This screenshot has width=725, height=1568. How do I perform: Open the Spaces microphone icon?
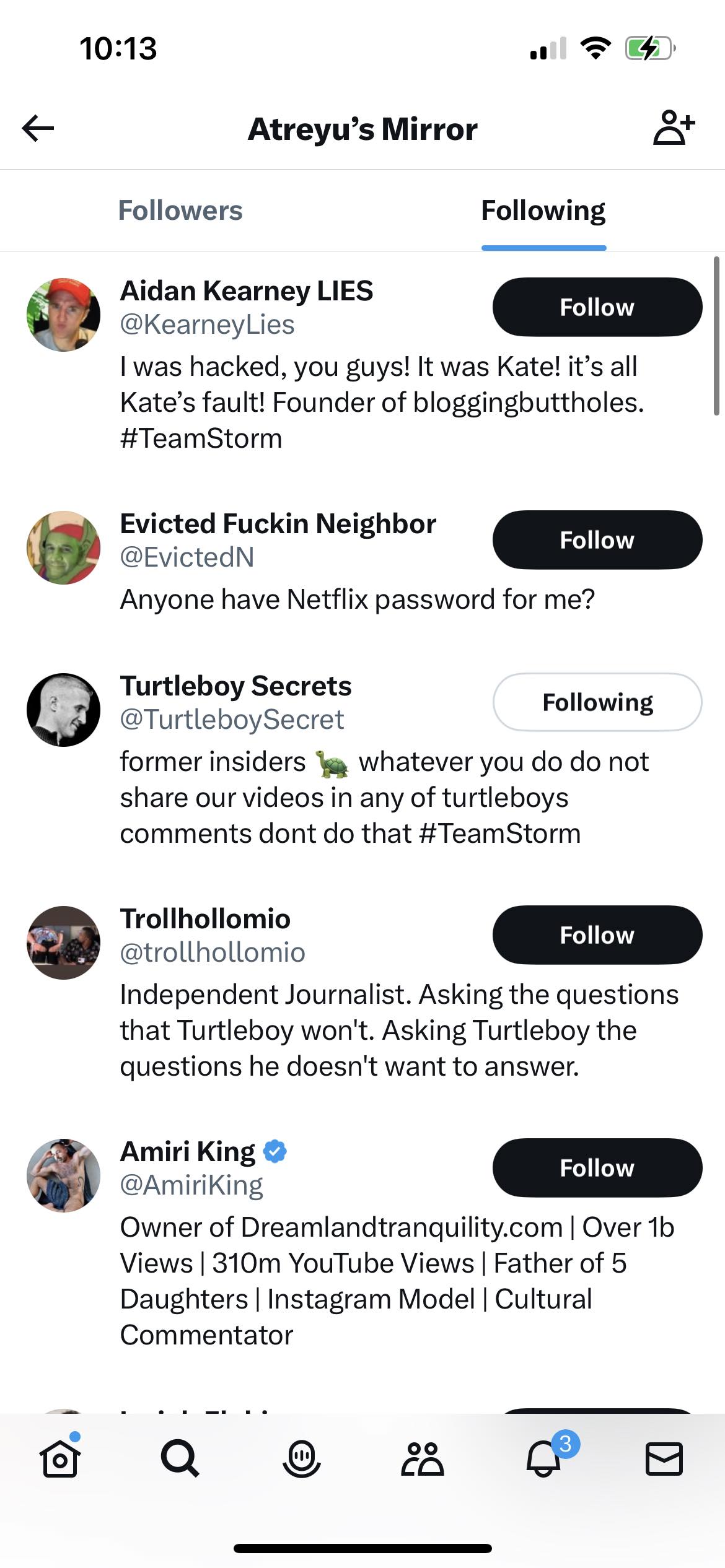click(301, 1458)
